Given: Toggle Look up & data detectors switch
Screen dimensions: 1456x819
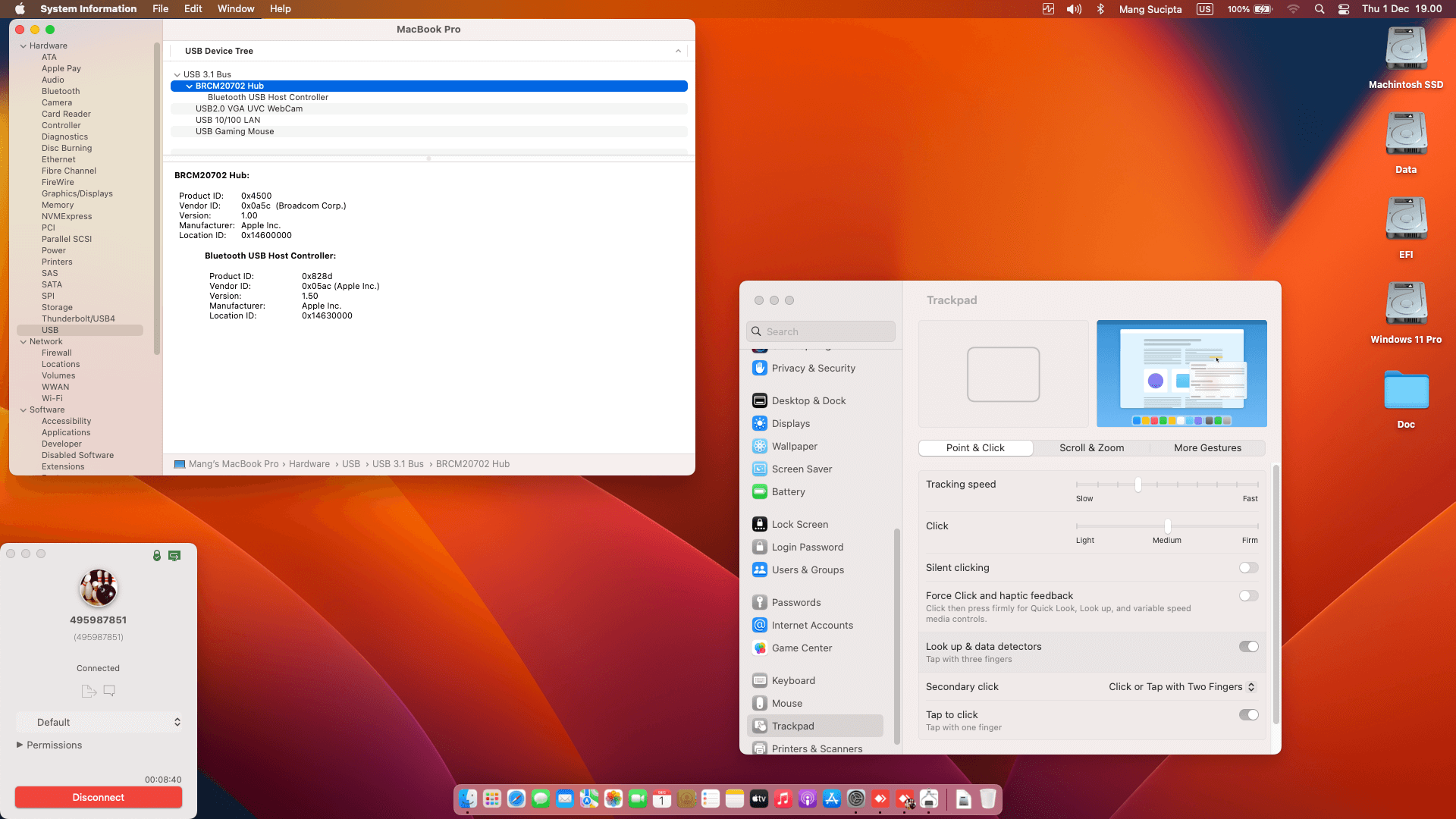Looking at the screenshot, I should [1249, 647].
